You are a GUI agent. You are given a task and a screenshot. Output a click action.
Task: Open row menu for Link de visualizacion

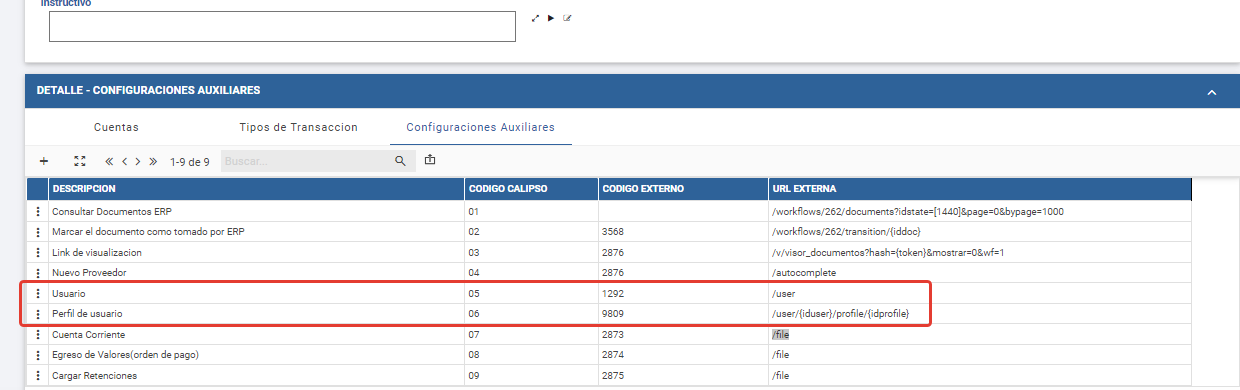38,252
